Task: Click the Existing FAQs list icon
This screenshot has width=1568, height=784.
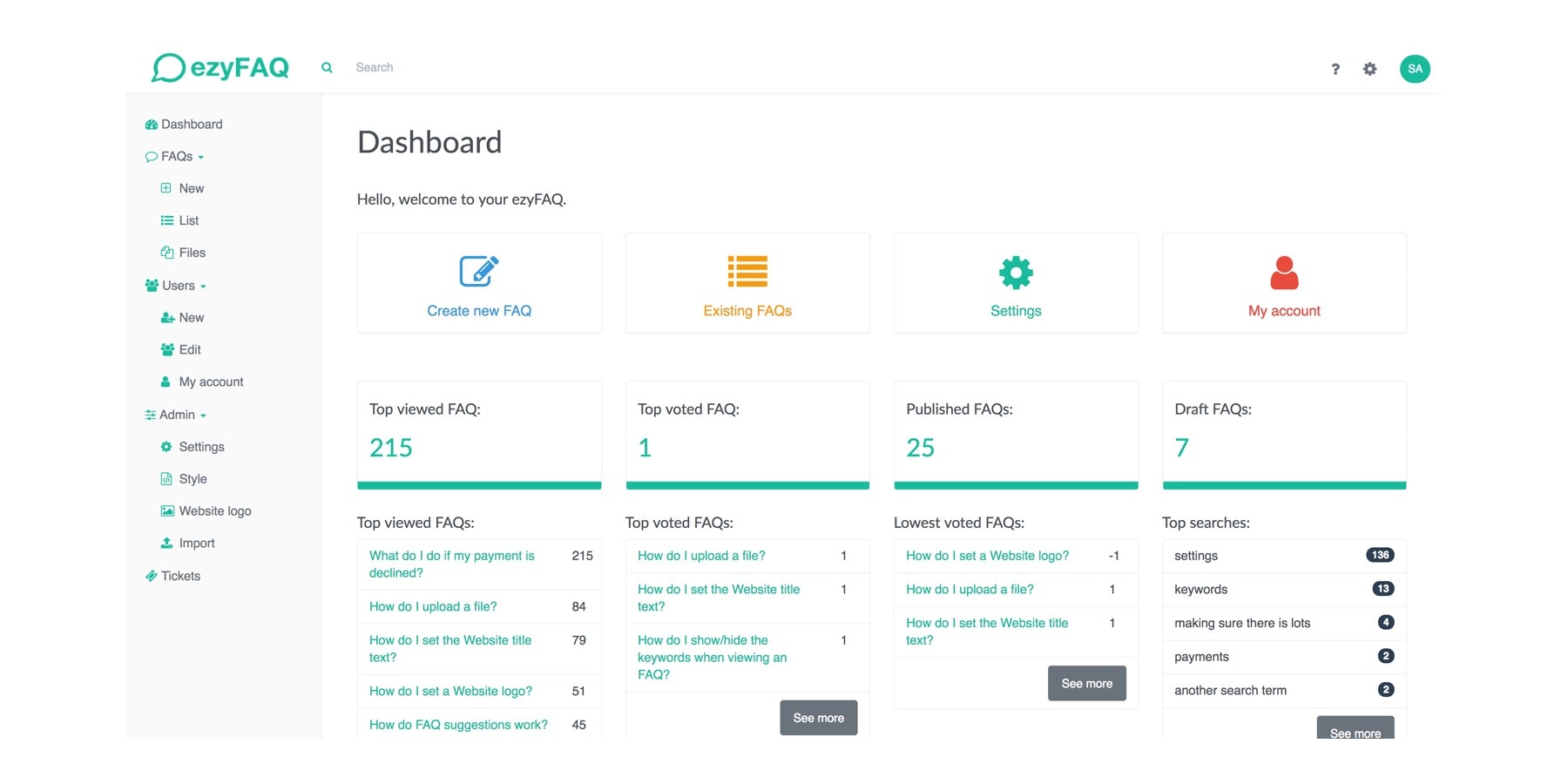Action: pos(747,271)
